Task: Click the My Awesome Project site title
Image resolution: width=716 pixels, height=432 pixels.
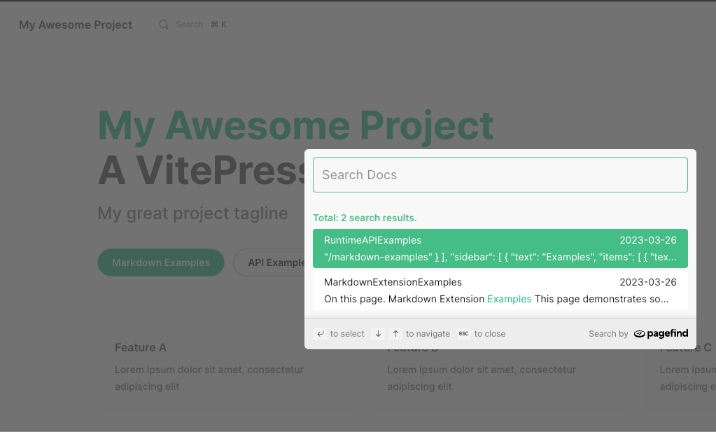Action: coord(75,25)
